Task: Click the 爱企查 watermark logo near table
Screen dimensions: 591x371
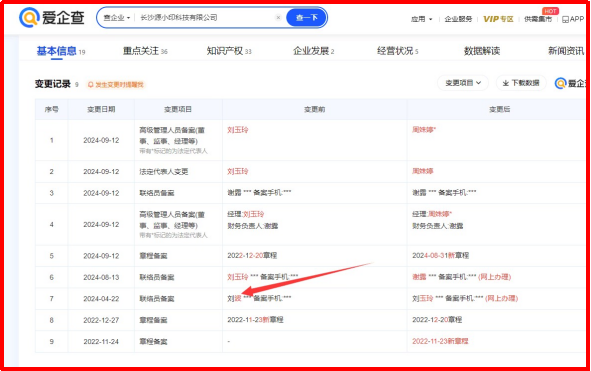Action: (x=561, y=83)
